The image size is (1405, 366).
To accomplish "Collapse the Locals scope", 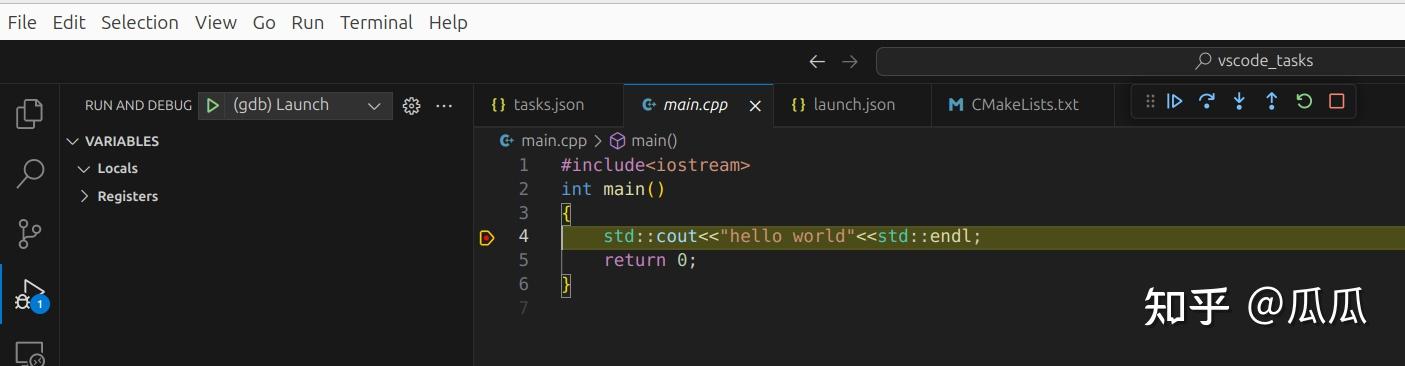I will pyautogui.click(x=84, y=169).
